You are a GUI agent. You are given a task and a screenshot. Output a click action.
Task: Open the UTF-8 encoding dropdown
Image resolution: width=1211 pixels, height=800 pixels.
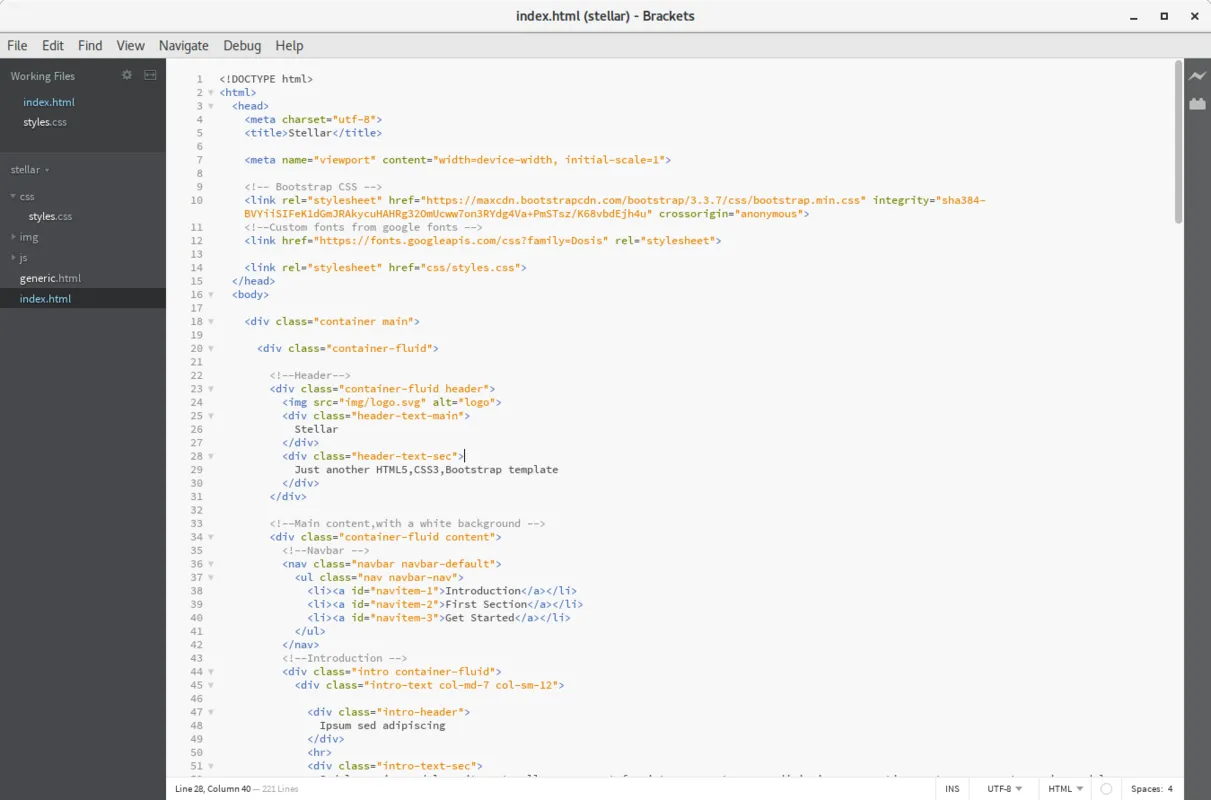pos(1004,789)
